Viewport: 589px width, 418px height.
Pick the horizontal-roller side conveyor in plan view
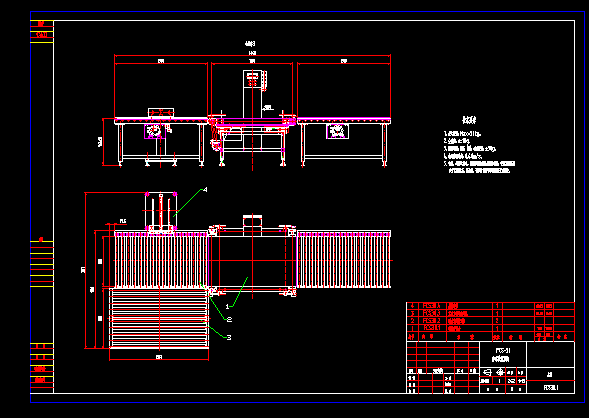point(159,318)
